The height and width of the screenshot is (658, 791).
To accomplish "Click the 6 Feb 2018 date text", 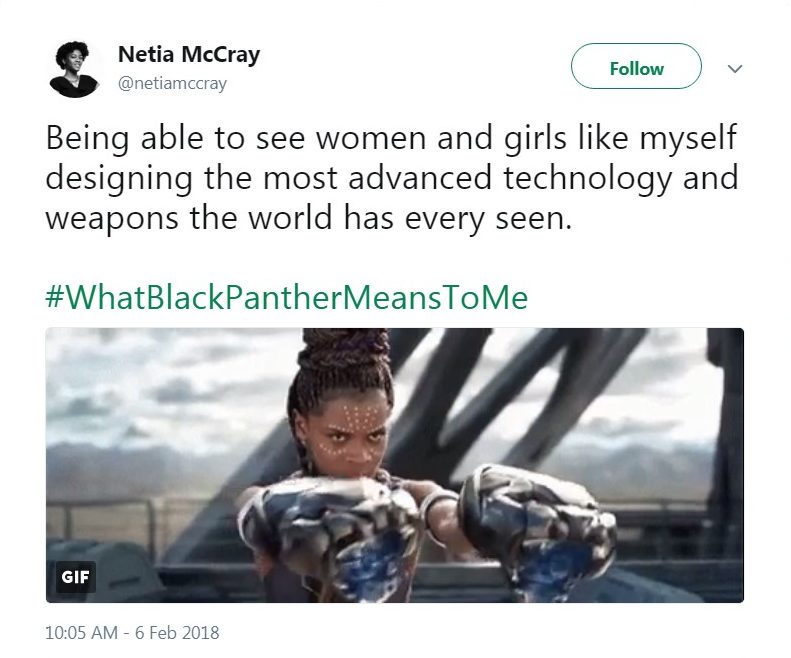I will pyautogui.click(x=177, y=633).
